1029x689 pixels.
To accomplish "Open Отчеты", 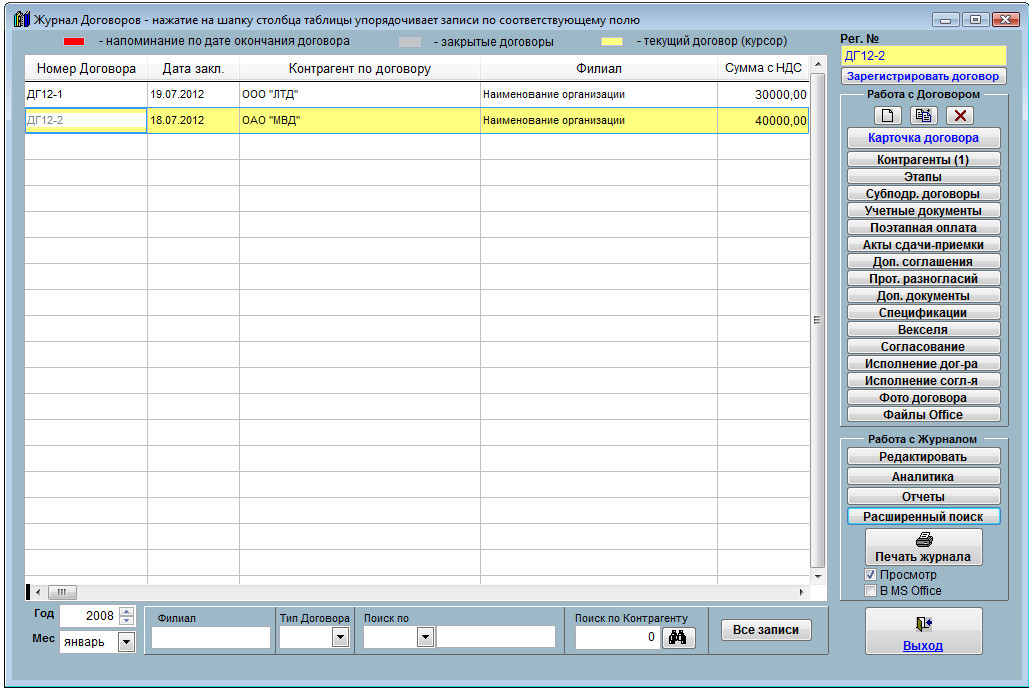I will (923, 497).
